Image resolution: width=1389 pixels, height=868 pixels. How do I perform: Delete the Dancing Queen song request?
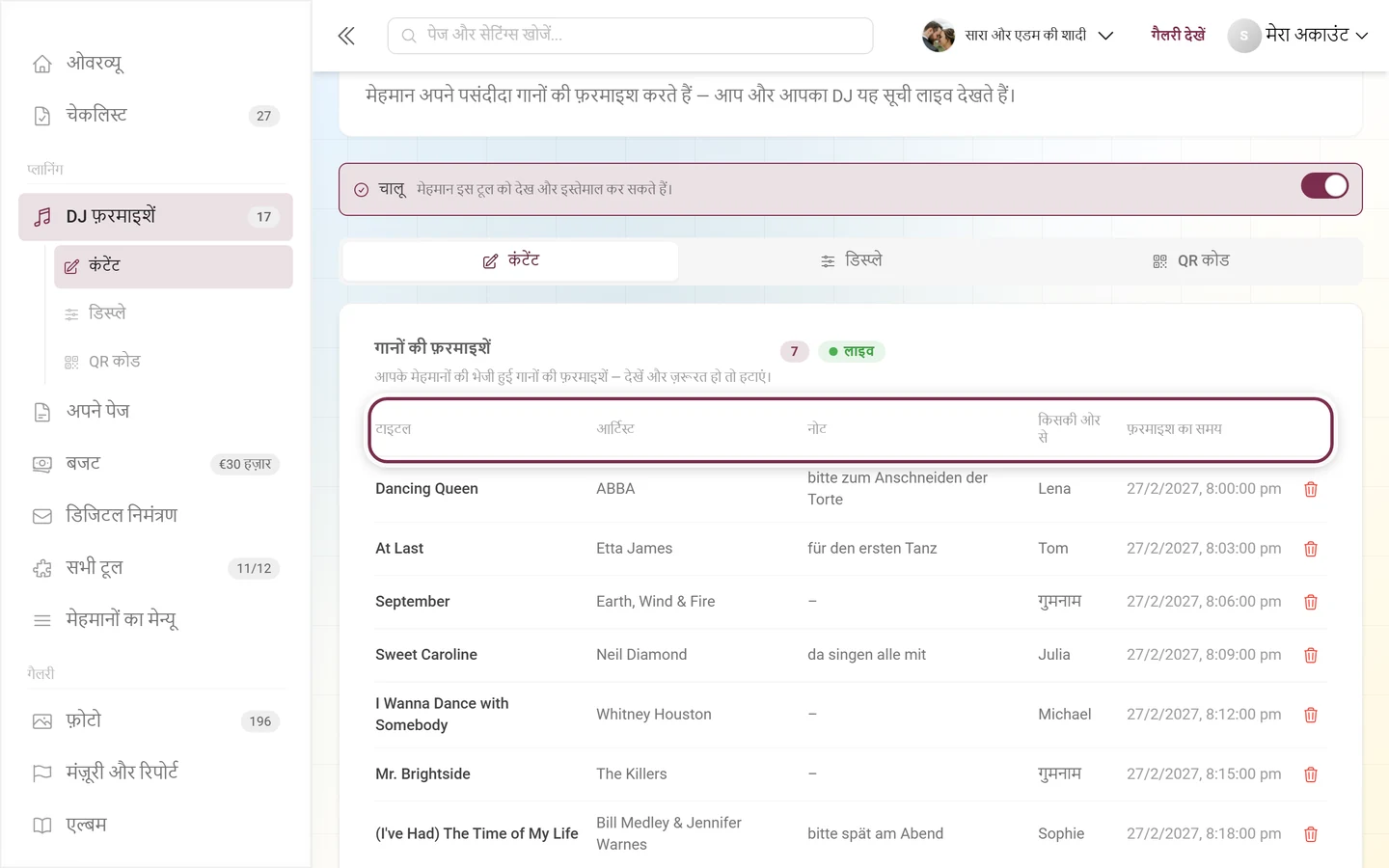pyautogui.click(x=1311, y=489)
